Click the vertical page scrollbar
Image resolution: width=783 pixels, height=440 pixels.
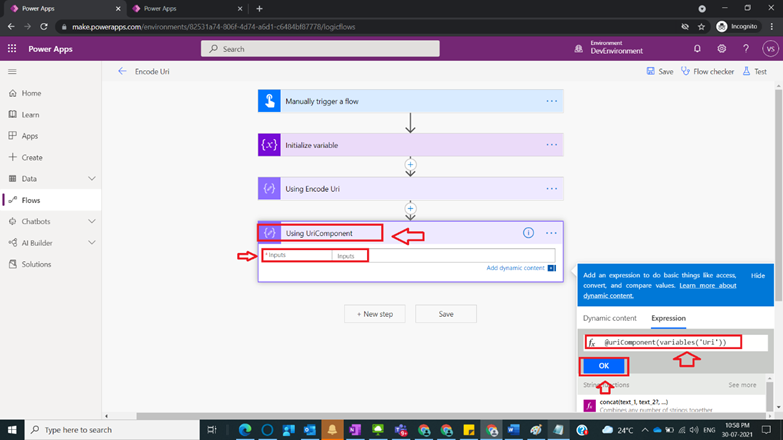coord(779,195)
